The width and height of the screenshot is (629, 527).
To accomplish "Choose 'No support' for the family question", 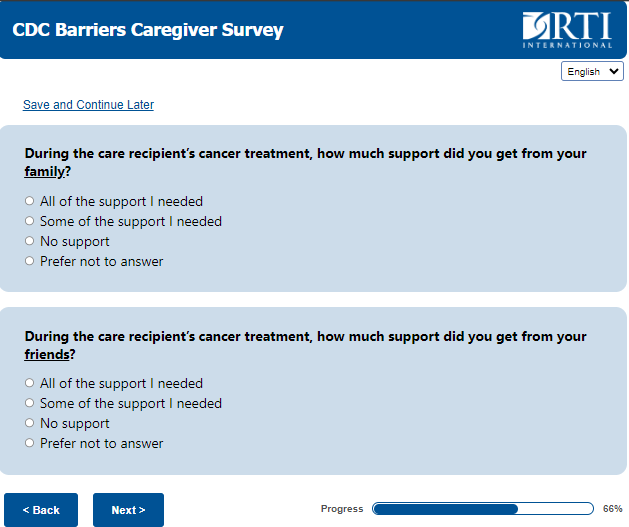I will pos(30,241).
